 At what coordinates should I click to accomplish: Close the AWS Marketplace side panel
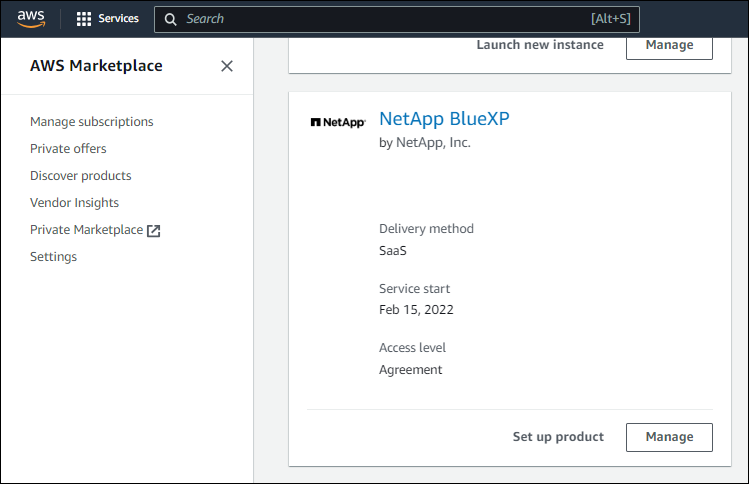pos(227,66)
